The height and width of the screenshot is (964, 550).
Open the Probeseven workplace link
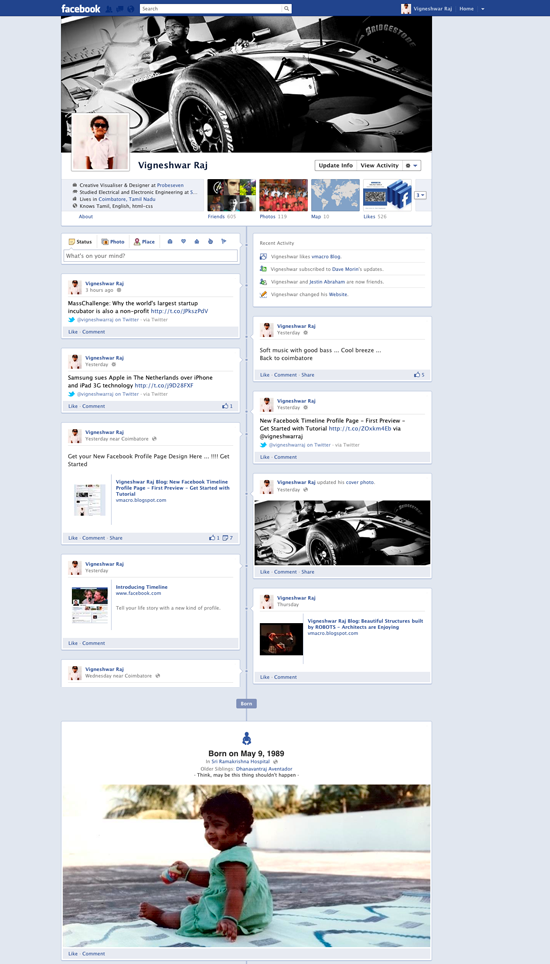[x=170, y=185]
